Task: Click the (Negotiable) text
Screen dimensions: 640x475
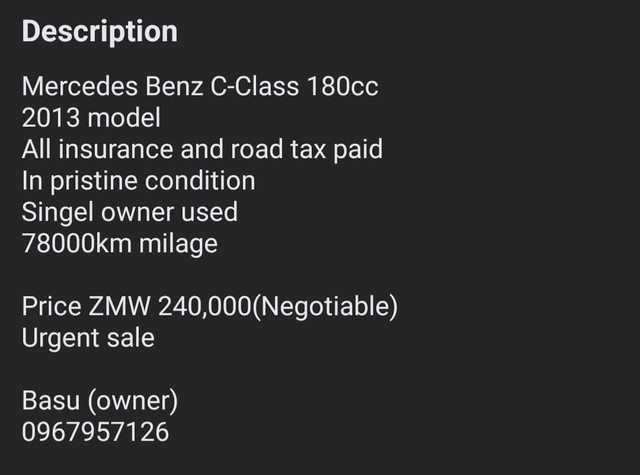Action: pos(326,306)
